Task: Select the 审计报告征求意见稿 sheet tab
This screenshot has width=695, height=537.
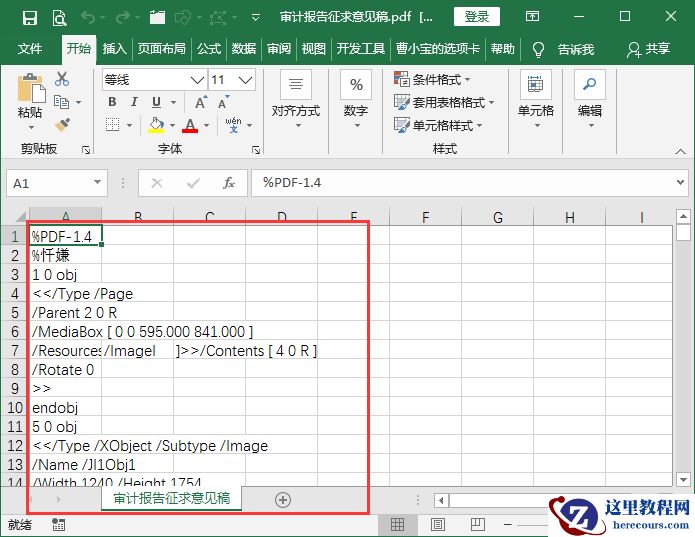Action: coord(171,498)
